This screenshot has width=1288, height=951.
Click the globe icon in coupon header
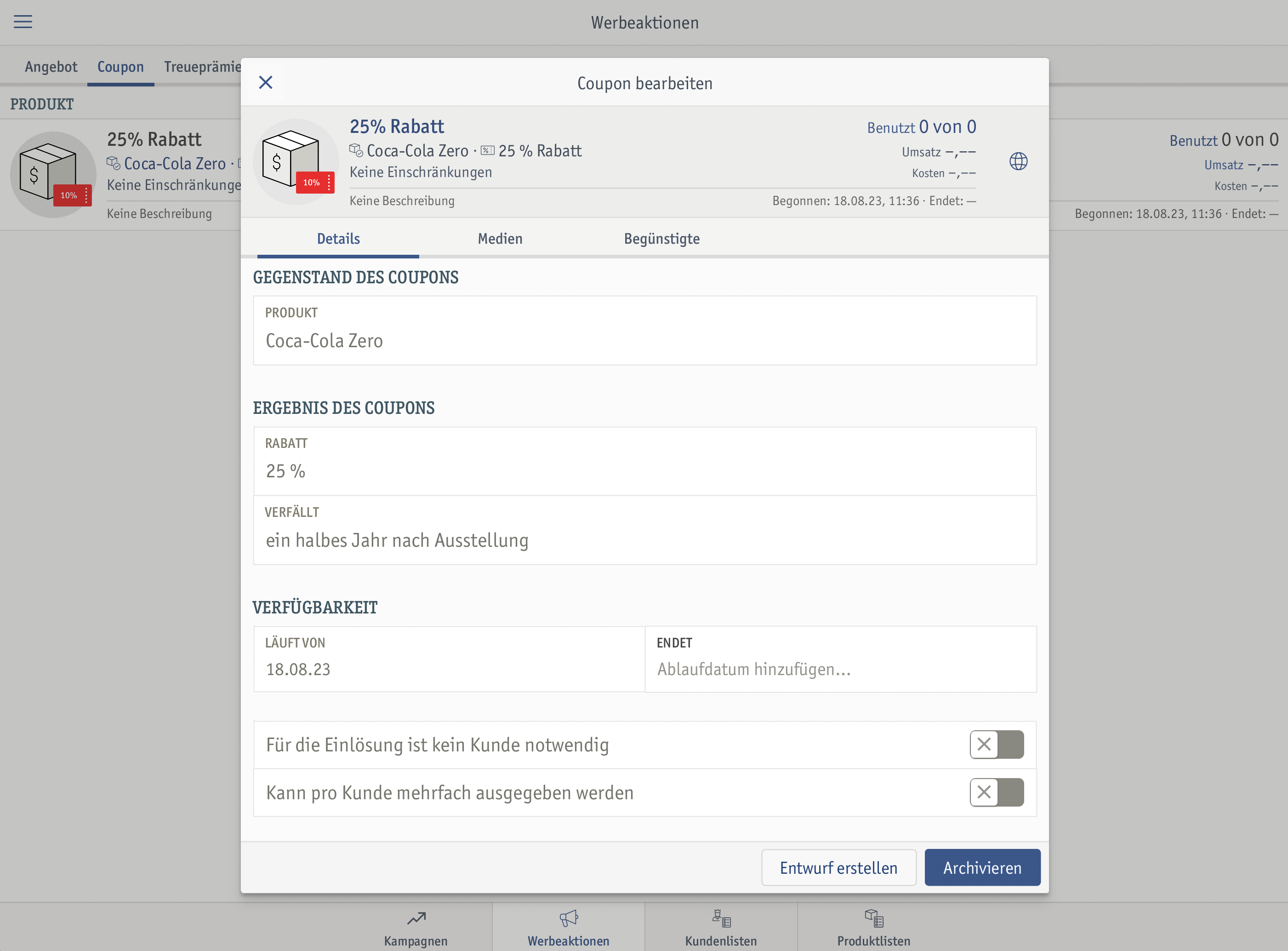[x=1018, y=161]
